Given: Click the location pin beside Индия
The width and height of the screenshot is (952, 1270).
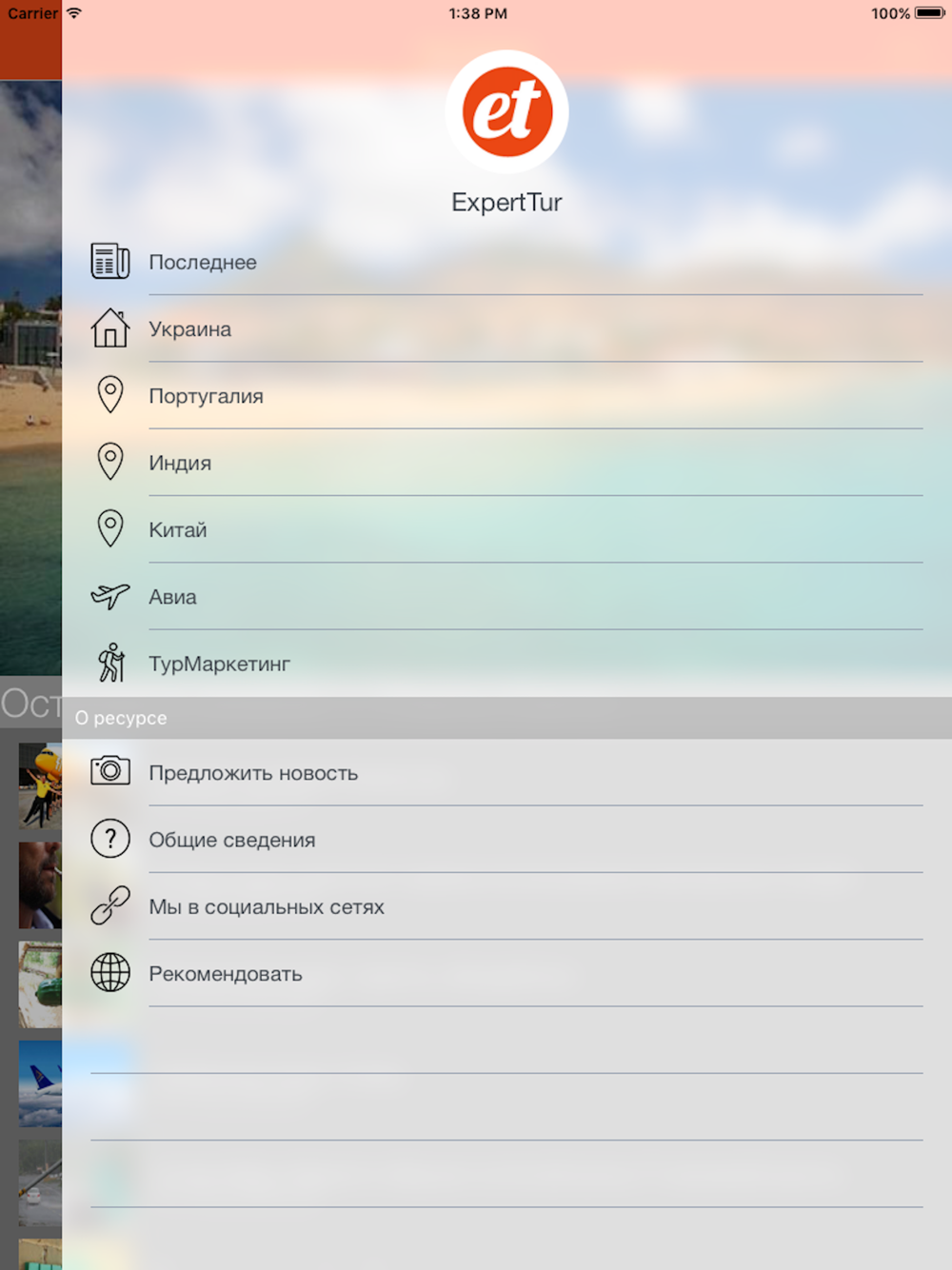Looking at the screenshot, I should click(110, 461).
